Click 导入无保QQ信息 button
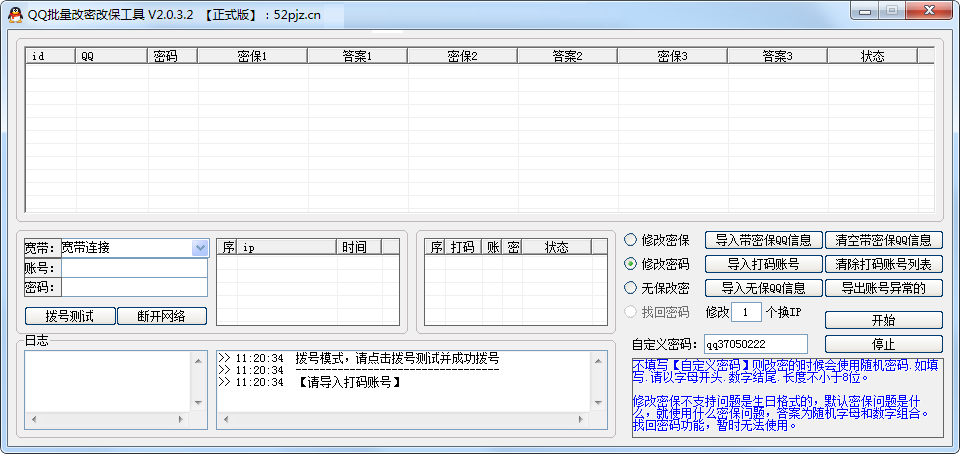This screenshot has height=454, width=960. point(764,288)
